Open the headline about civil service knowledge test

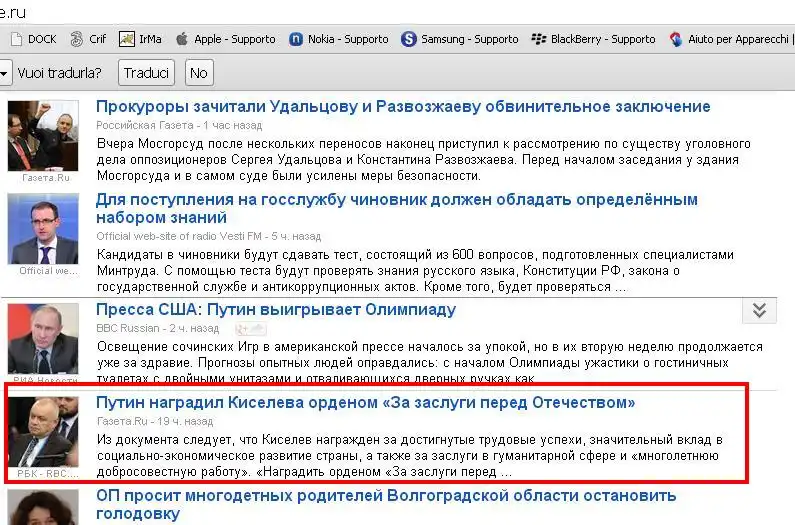coord(396,209)
